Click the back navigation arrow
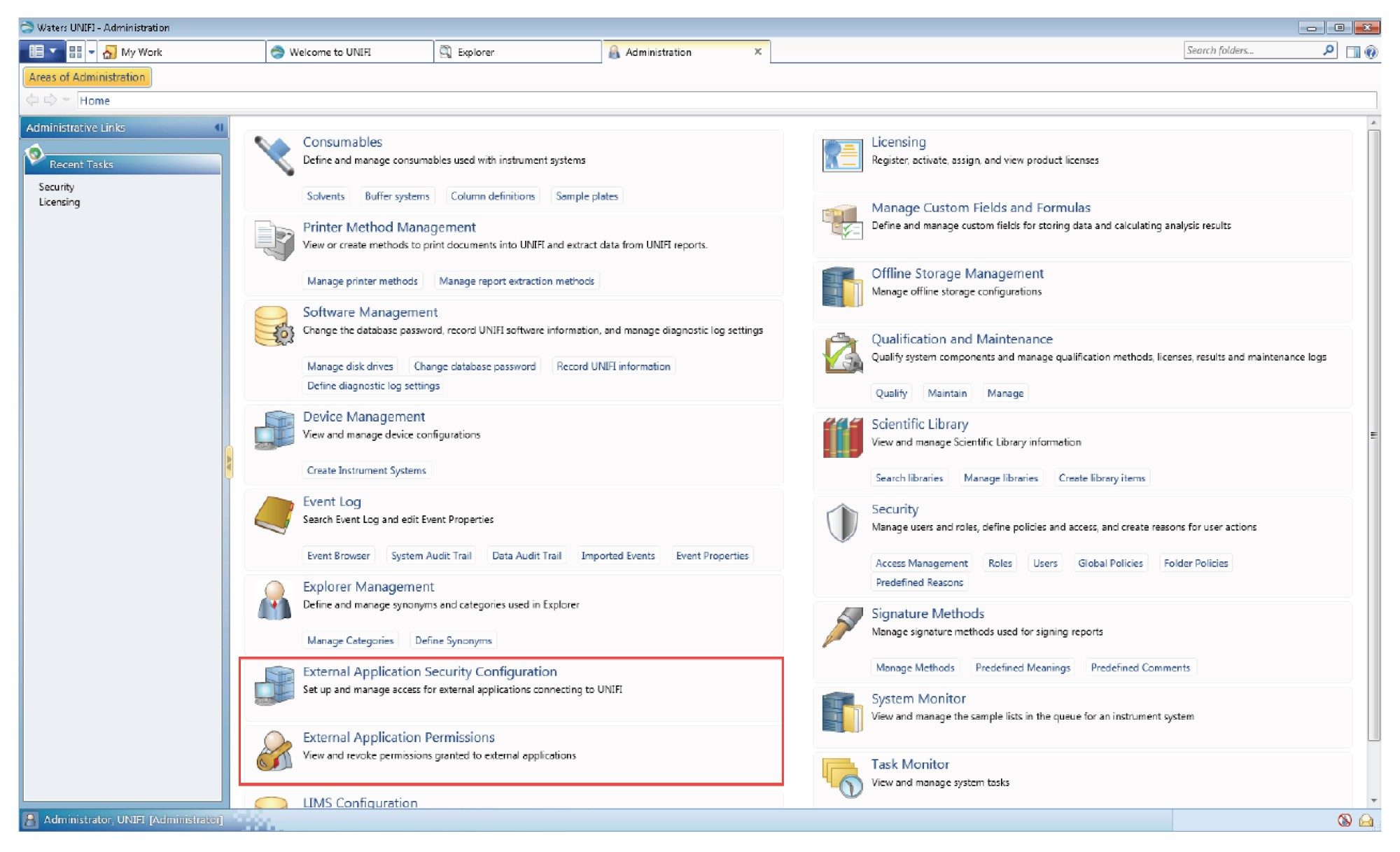 click(32, 100)
